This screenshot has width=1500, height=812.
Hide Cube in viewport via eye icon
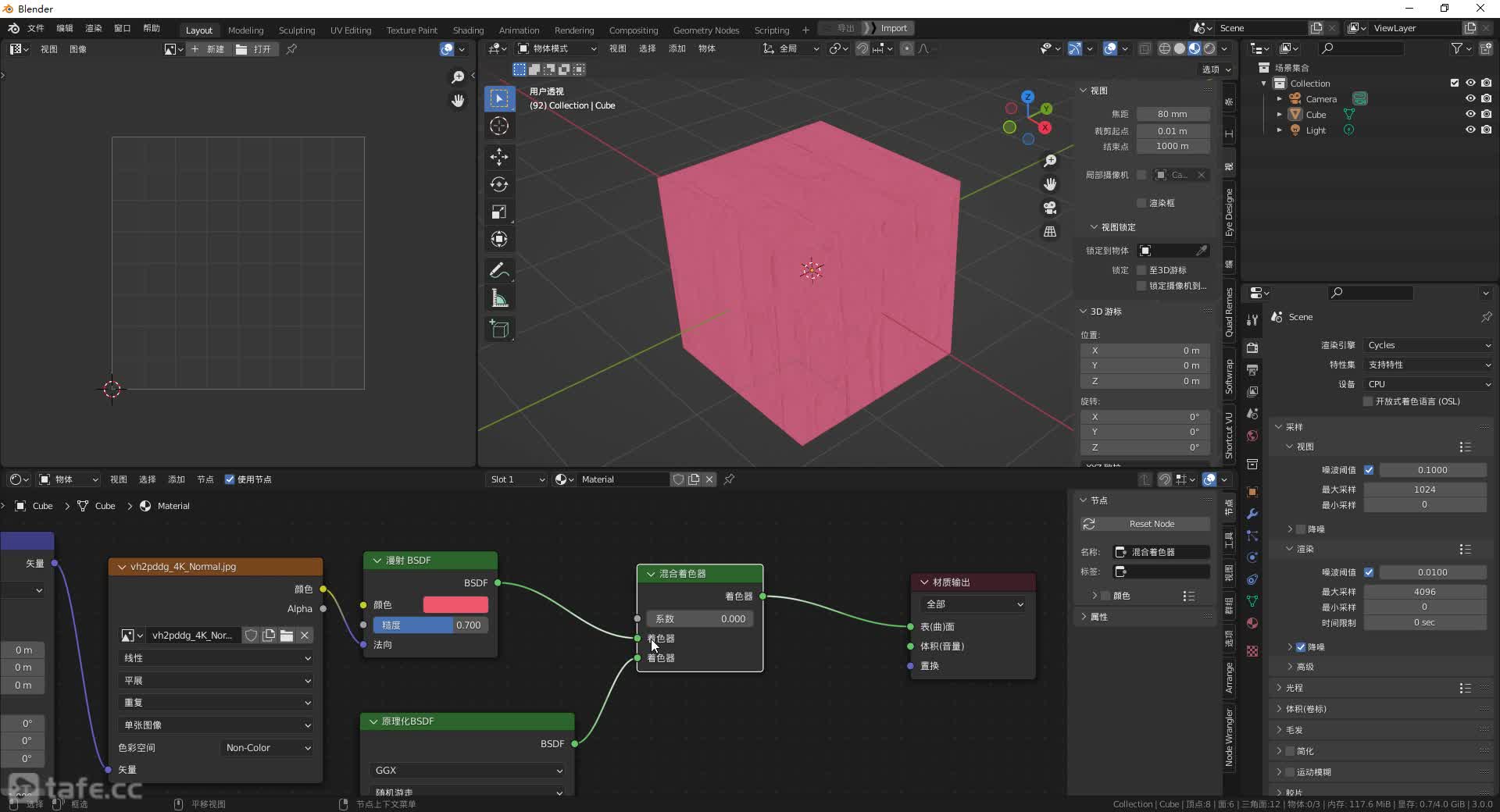tap(1470, 115)
